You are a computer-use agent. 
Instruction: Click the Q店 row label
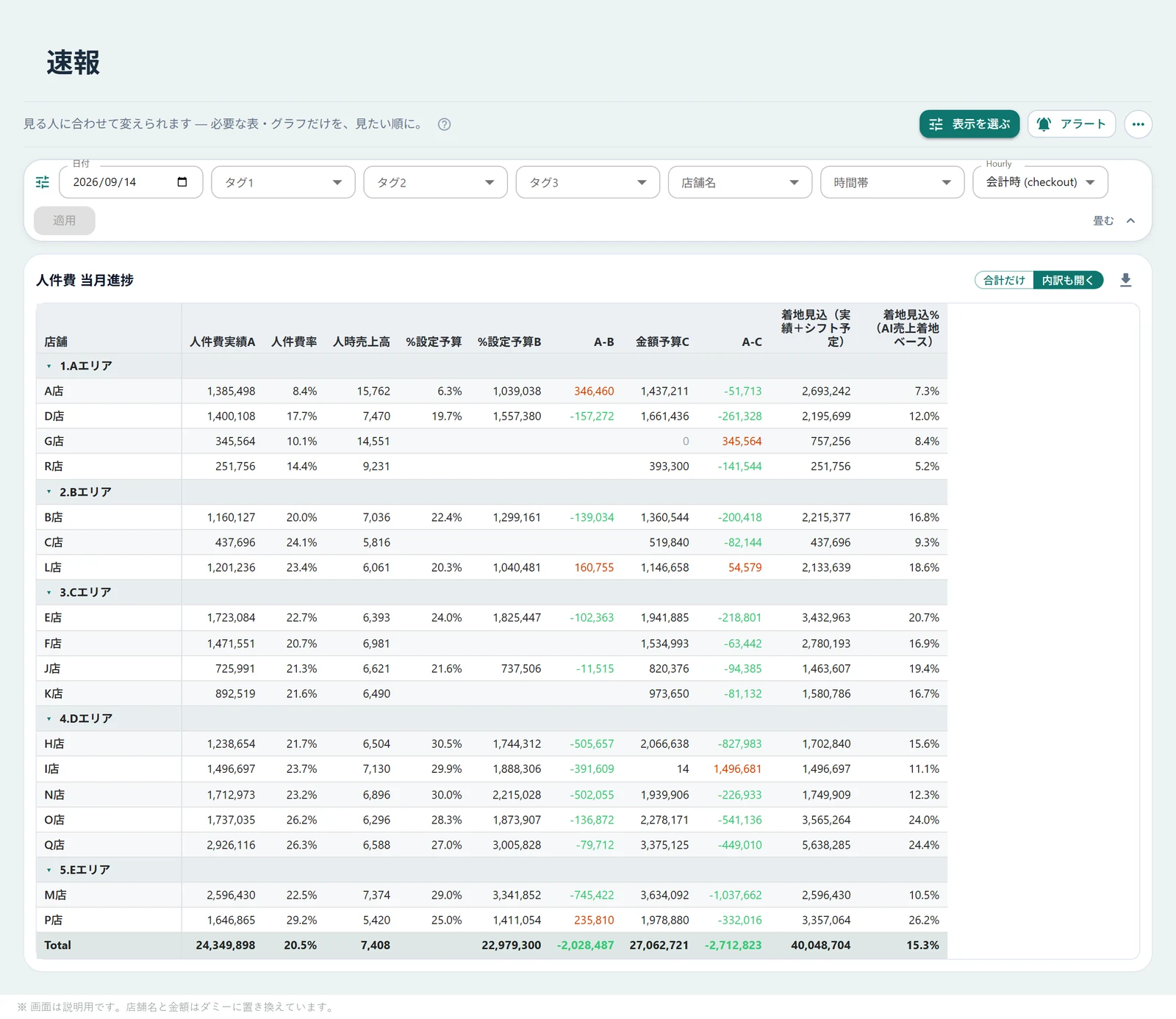[54, 845]
